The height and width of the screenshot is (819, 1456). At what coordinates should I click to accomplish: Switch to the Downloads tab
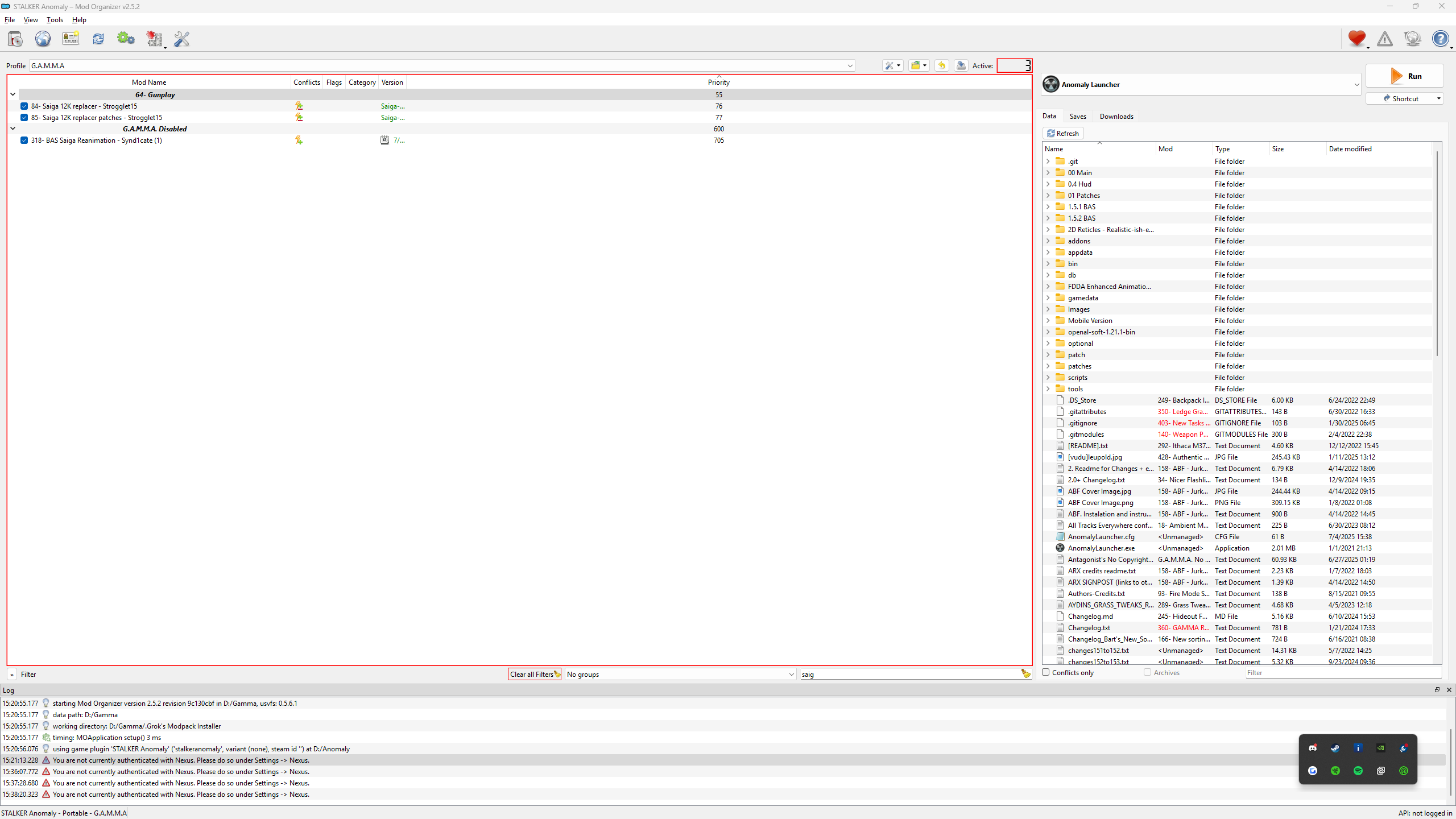click(1116, 116)
